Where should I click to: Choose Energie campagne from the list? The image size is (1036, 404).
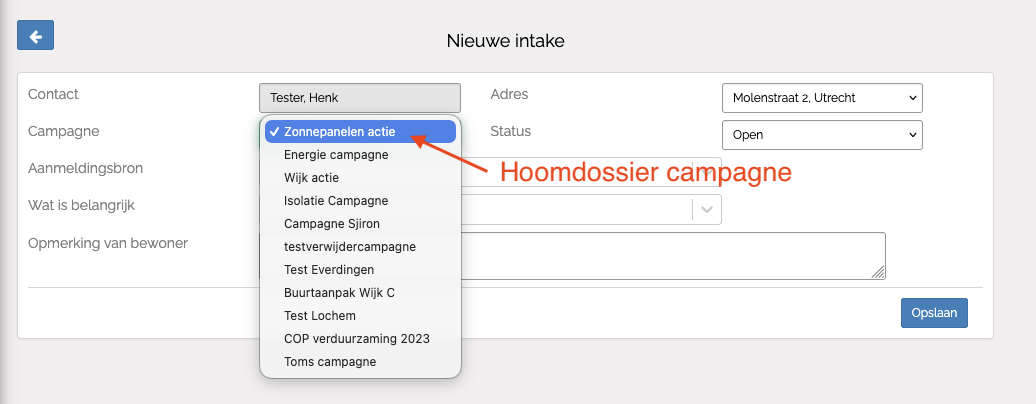(336, 155)
